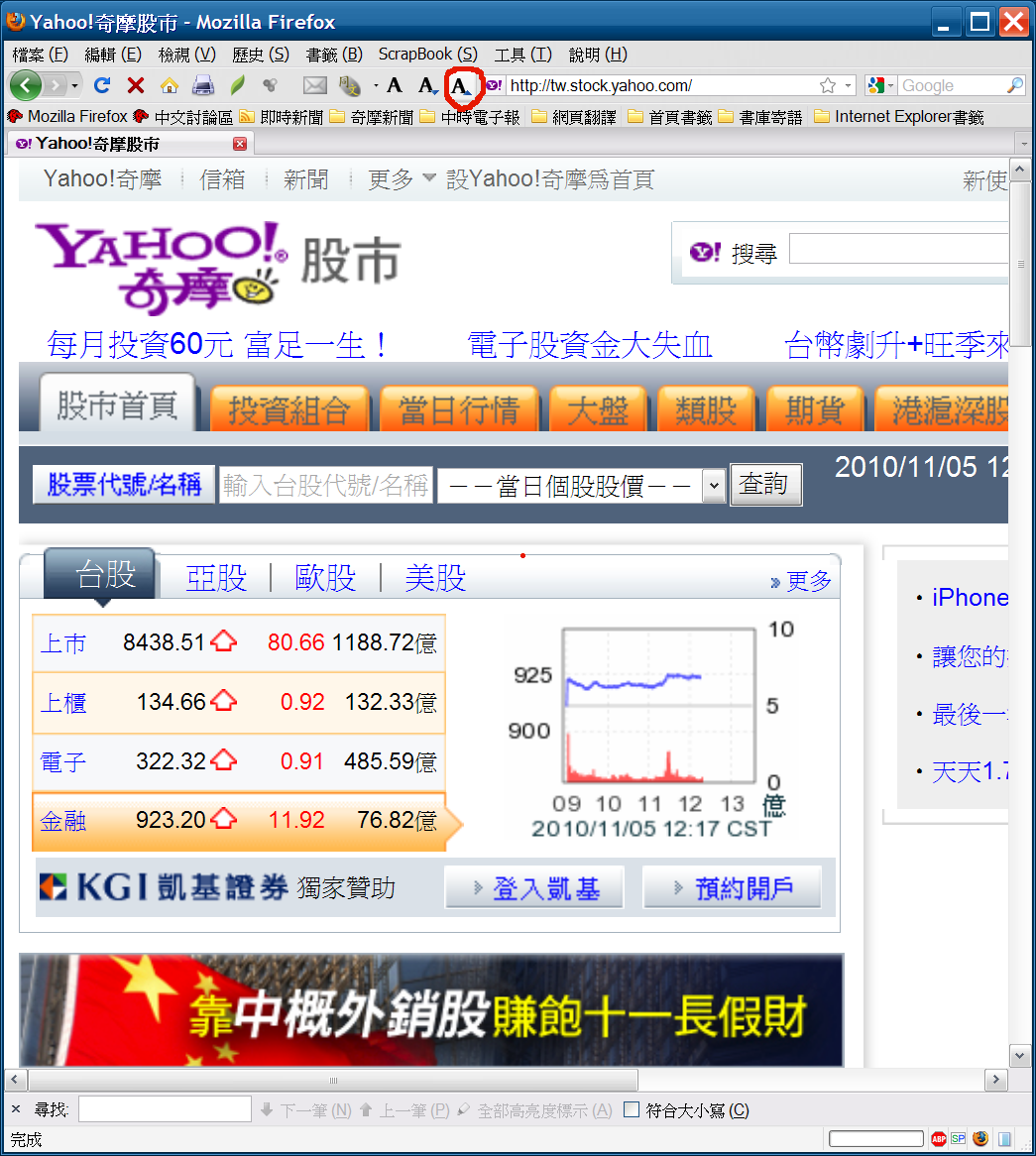Screen dimensions: 1036x1156
Task: Switch to the 期貨 tab
Action: coord(815,409)
